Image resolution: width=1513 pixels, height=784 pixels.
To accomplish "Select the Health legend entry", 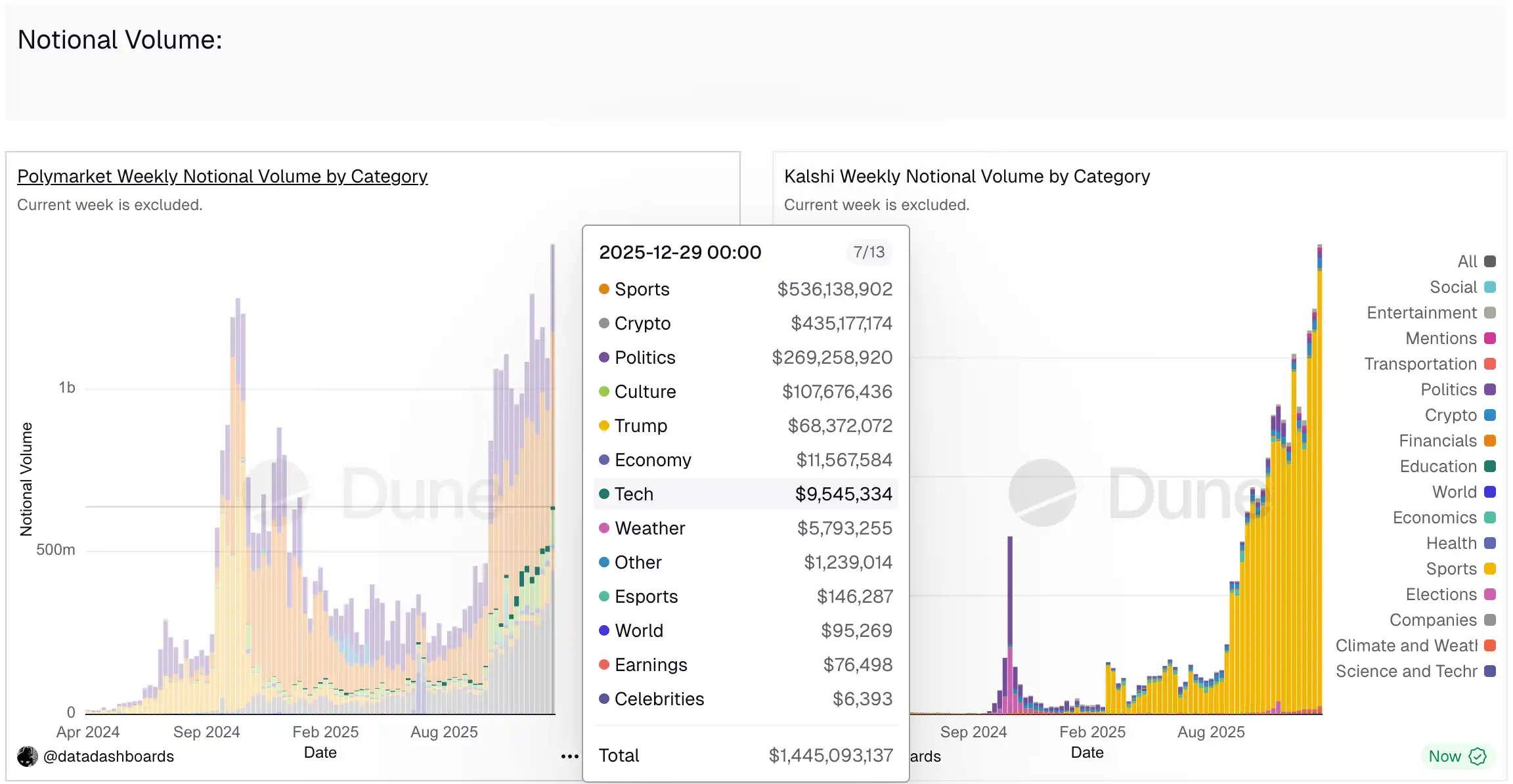I will click(1451, 543).
